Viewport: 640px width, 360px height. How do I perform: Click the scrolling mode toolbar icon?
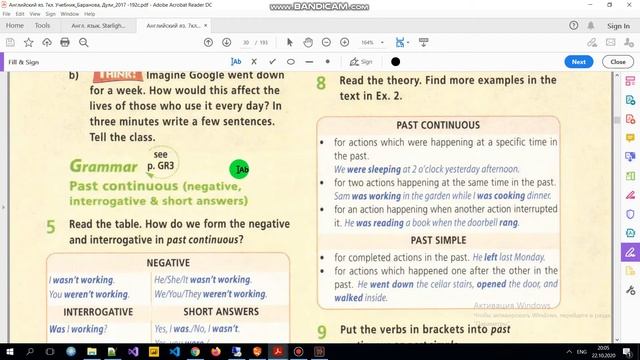[424, 42]
